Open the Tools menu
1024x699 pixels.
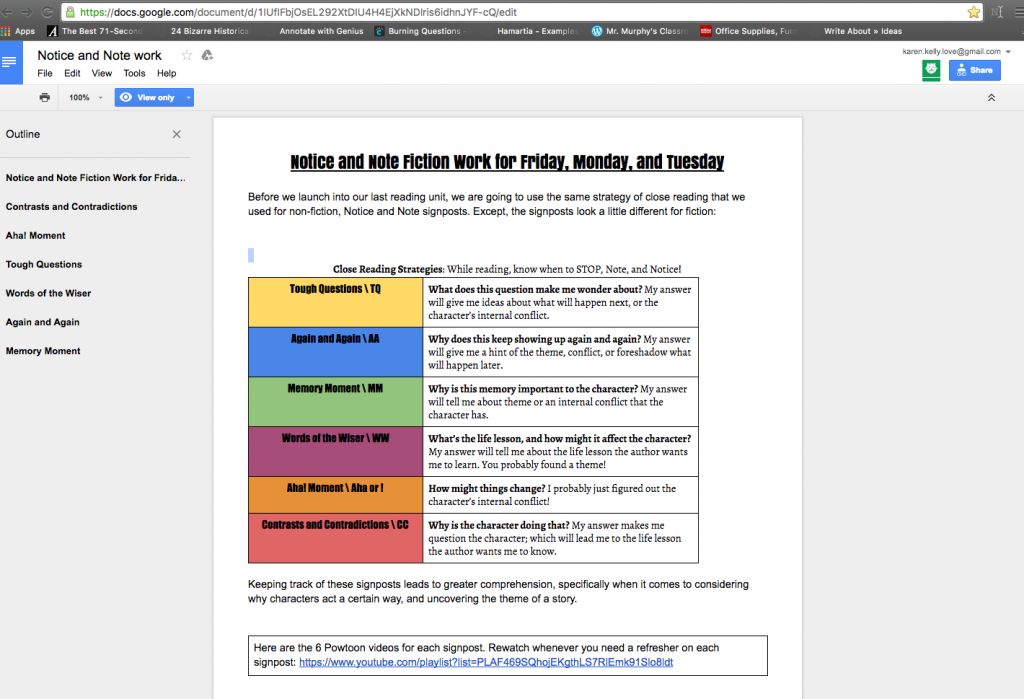tap(135, 73)
